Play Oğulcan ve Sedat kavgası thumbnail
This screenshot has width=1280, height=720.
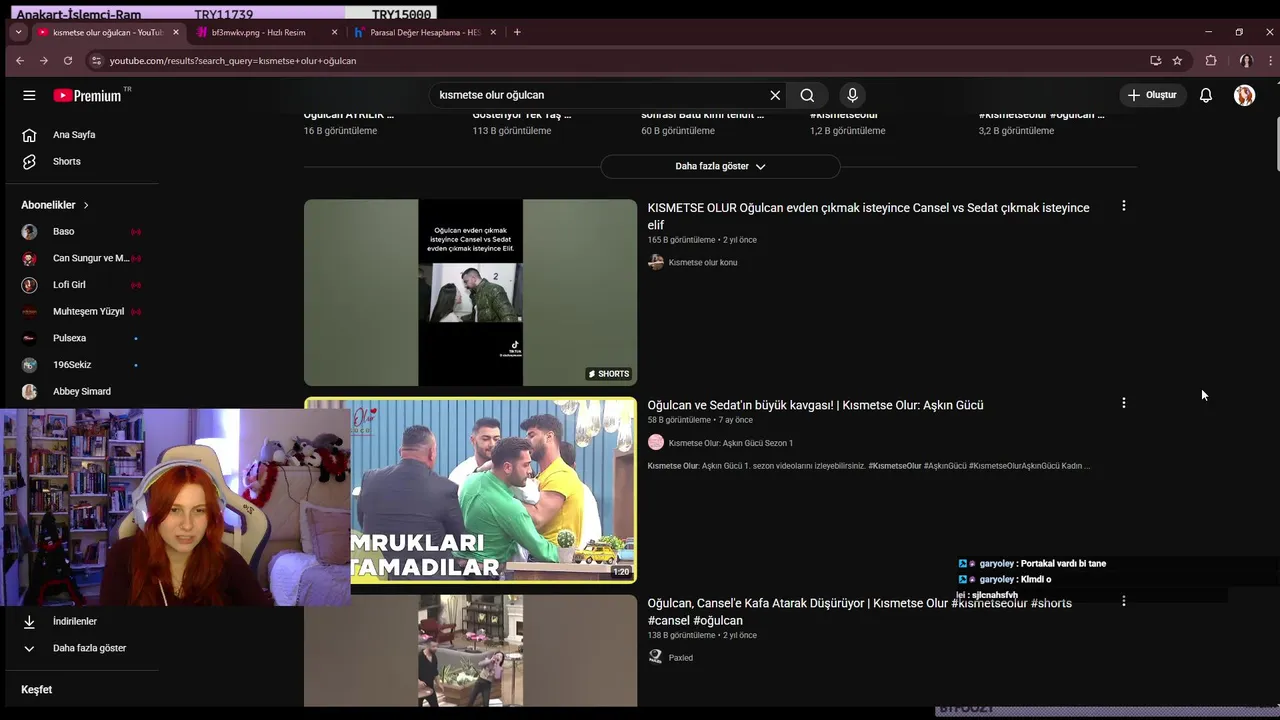470,490
